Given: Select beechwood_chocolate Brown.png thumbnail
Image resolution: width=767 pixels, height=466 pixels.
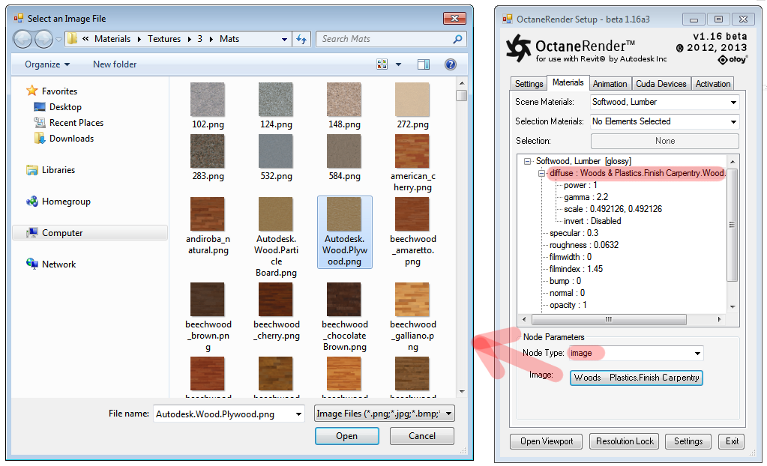Looking at the screenshot, I should click(x=344, y=299).
